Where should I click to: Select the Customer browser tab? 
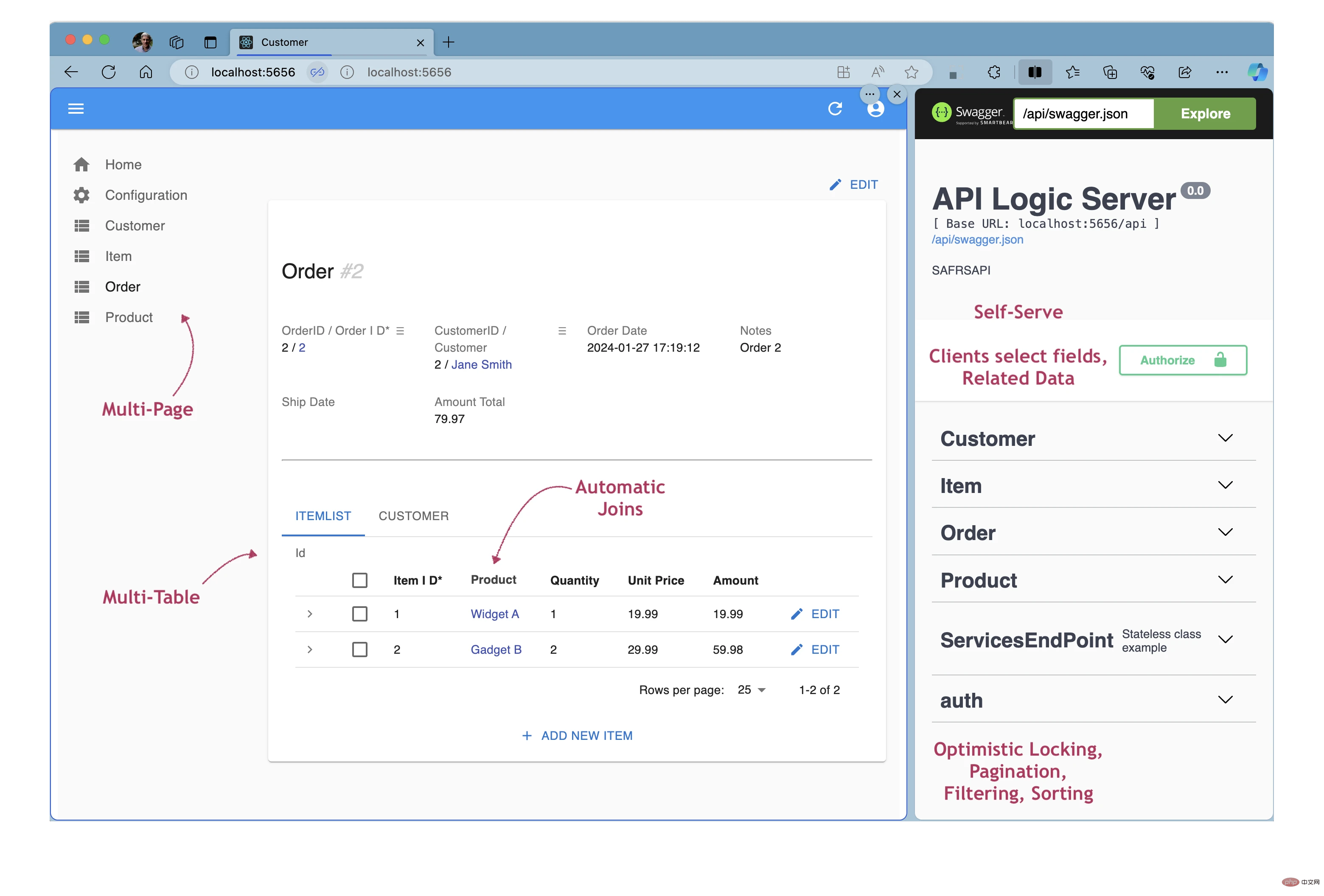click(332, 42)
